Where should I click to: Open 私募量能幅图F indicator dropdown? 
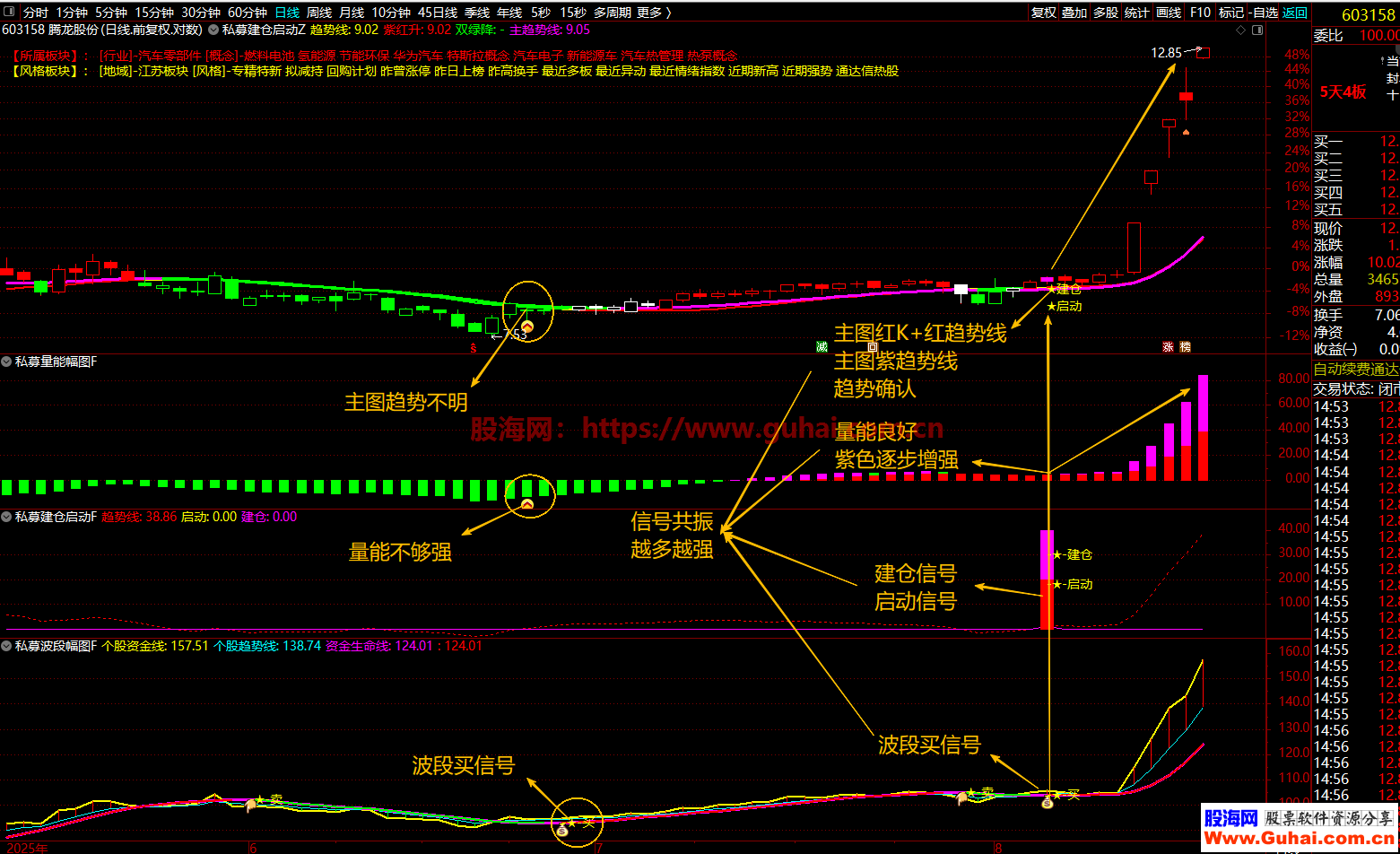7,362
